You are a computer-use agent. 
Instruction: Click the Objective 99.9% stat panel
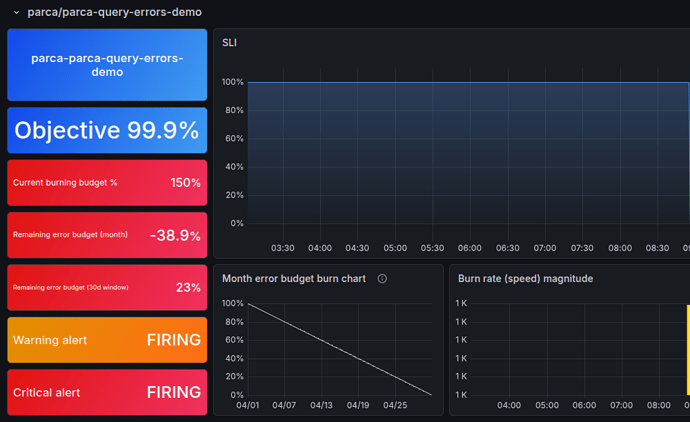click(x=107, y=131)
